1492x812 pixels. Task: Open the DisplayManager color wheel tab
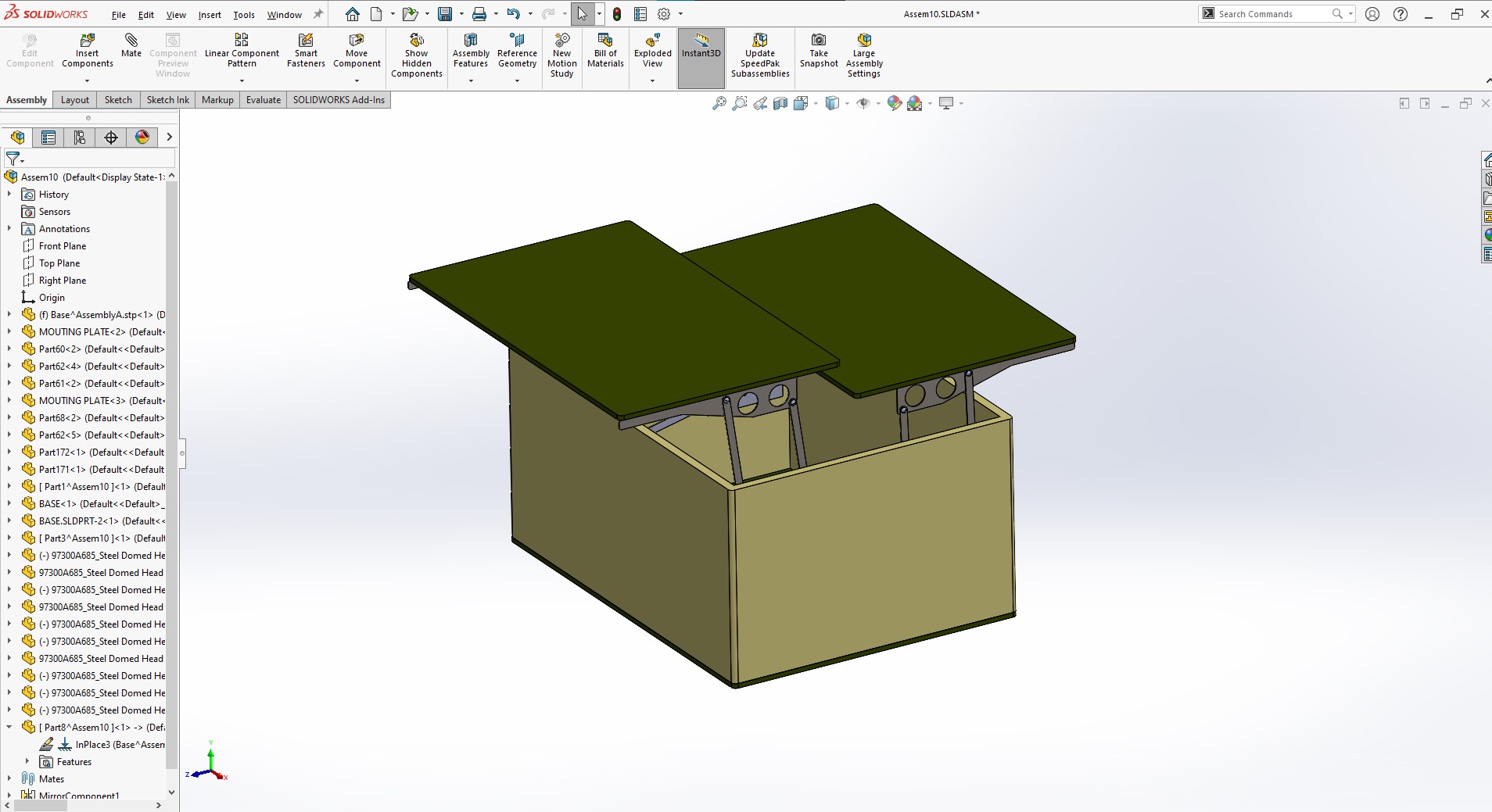[142, 138]
